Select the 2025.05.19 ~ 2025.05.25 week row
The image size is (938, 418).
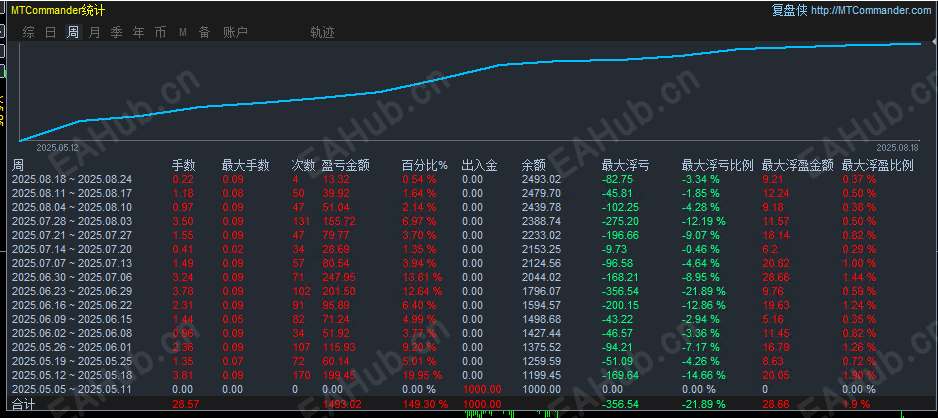473,361
